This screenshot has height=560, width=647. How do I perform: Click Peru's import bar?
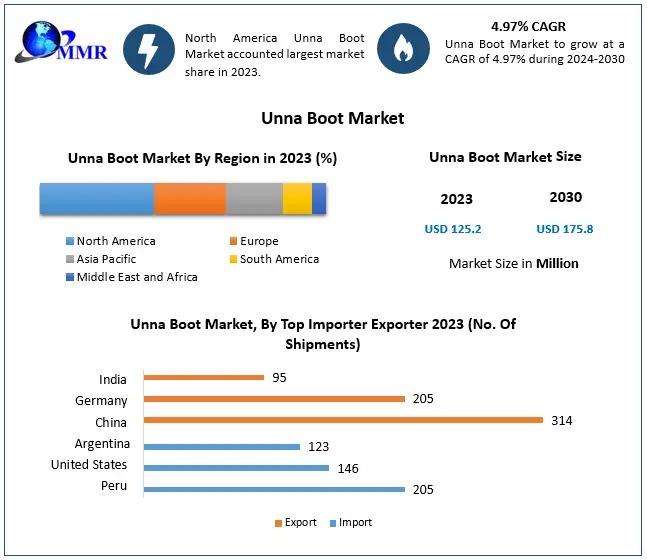274,489
